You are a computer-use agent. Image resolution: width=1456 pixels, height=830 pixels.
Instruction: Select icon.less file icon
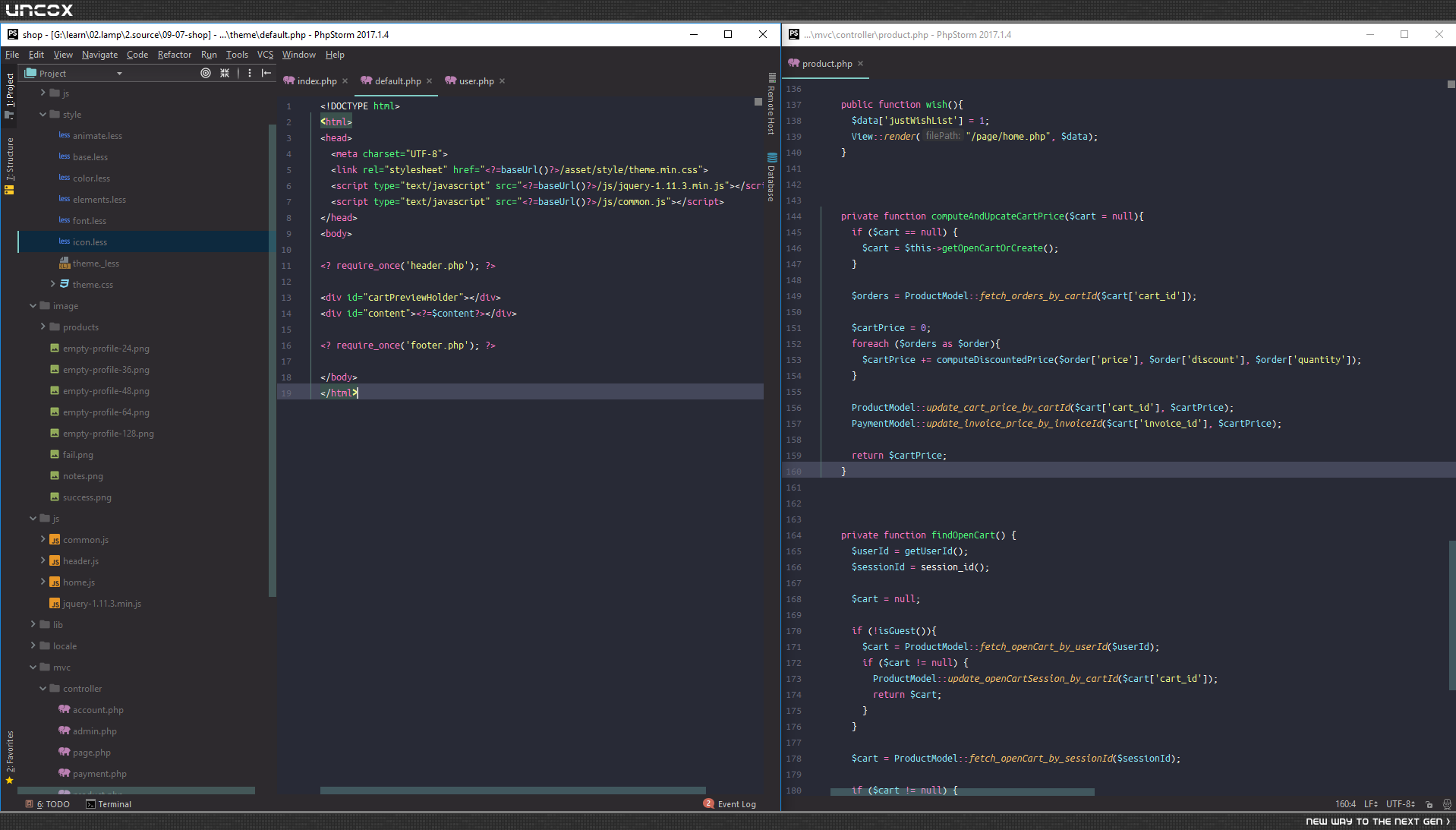coord(65,241)
